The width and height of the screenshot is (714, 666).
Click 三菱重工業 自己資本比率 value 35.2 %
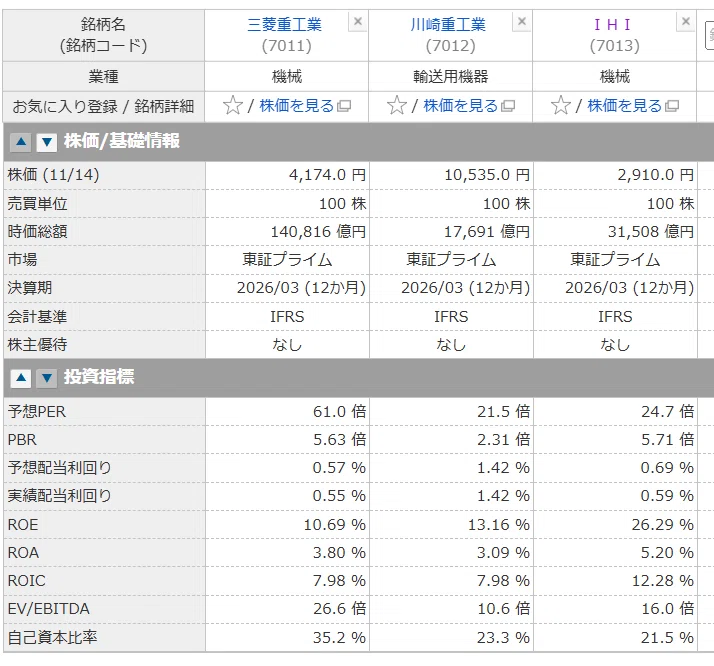(339, 637)
